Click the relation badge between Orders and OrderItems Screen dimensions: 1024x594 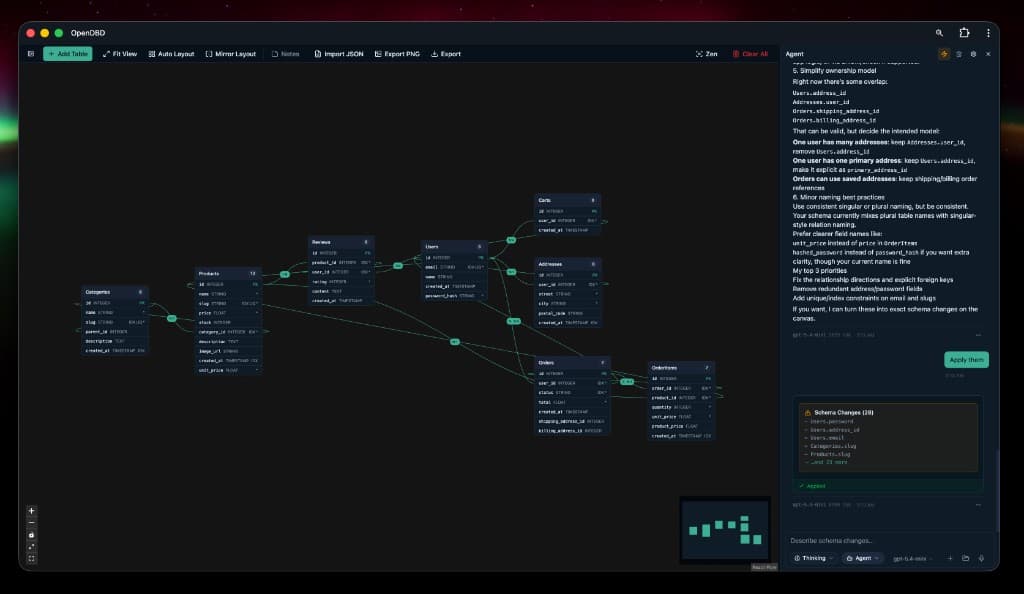[627, 382]
